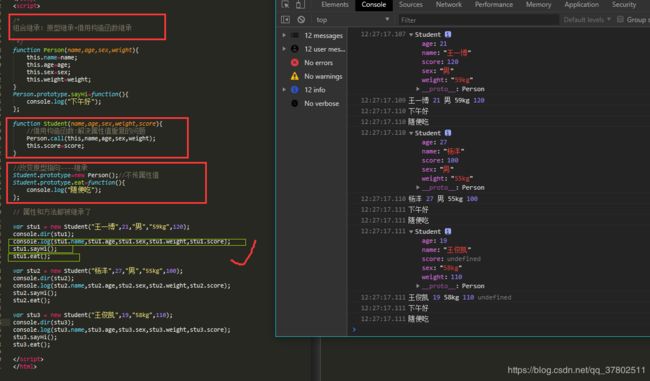Viewport: 650px width, 381px height.
Task: Clear the console with the ban icon
Action: [301, 19]
